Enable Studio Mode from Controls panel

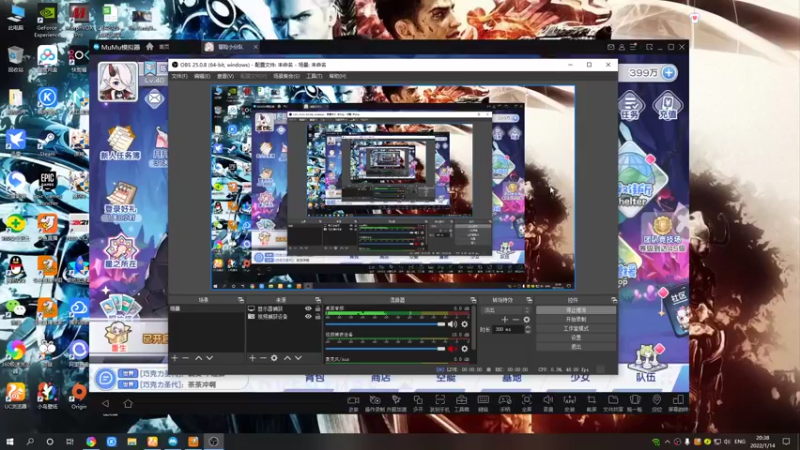pos(576,329)
